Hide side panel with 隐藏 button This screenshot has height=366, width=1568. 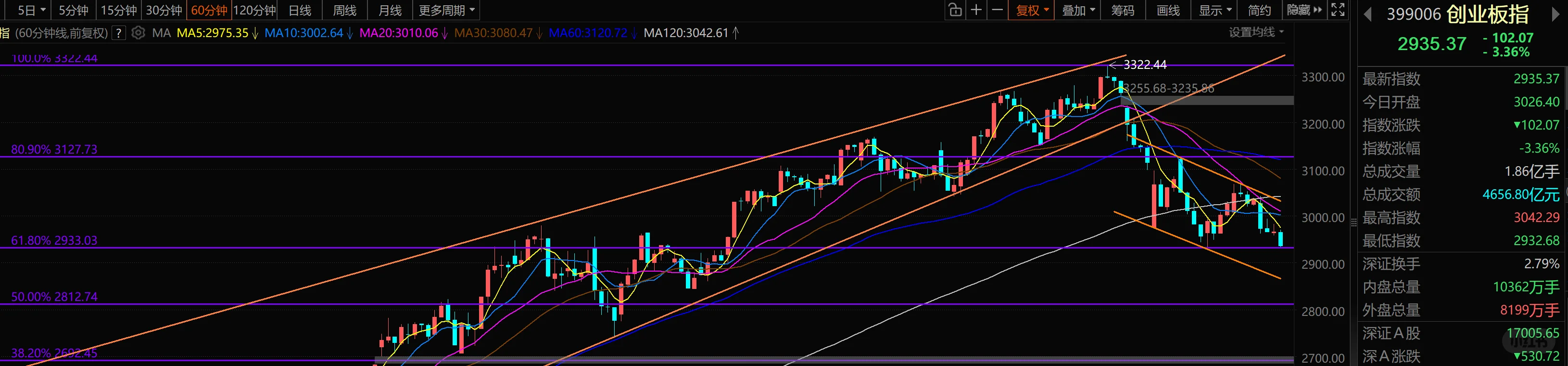pyautogui.click(x=1304, y=10)
